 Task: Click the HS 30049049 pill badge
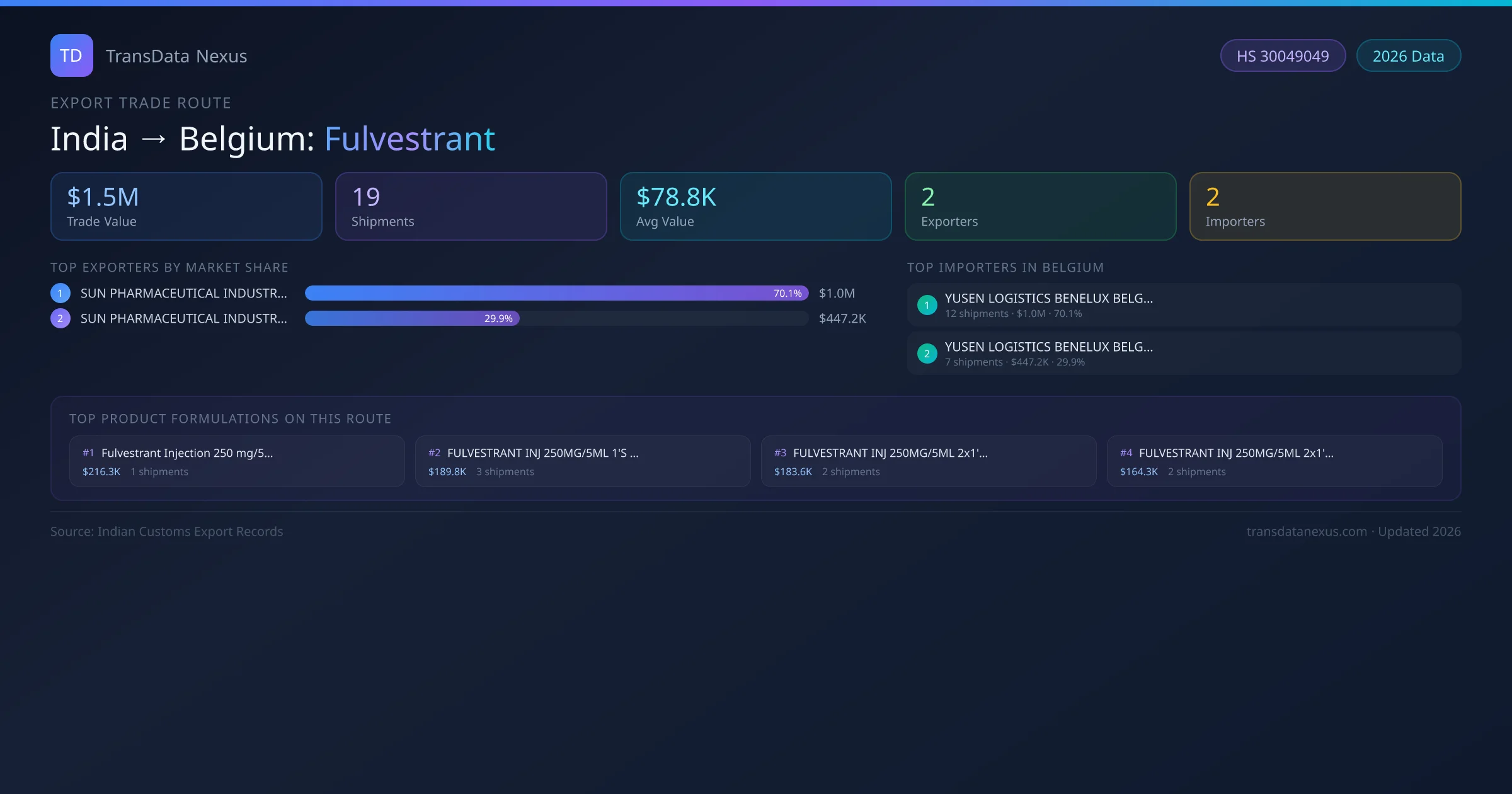tap(1283, 56)
